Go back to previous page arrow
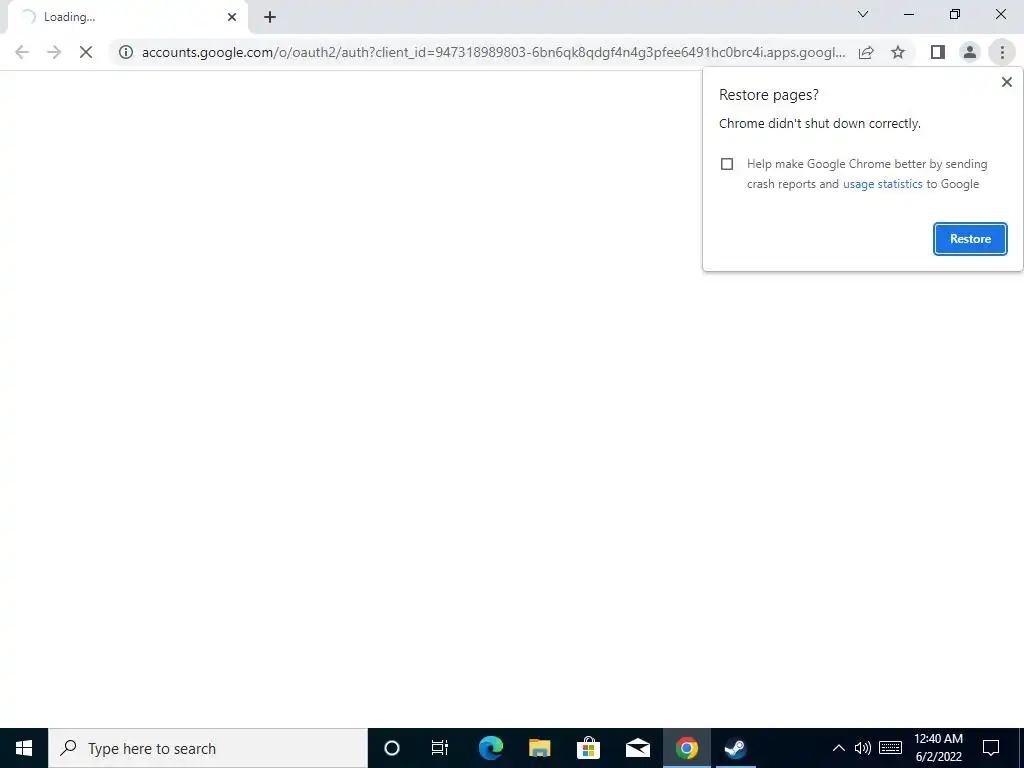The height and width of the screenshot is (768, 1024). click(22, 52)
